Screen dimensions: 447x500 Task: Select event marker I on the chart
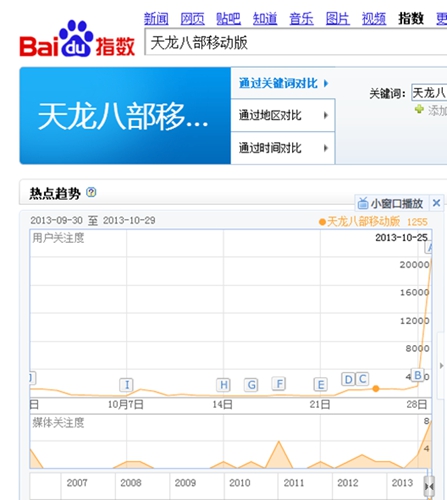pos(127,385)
